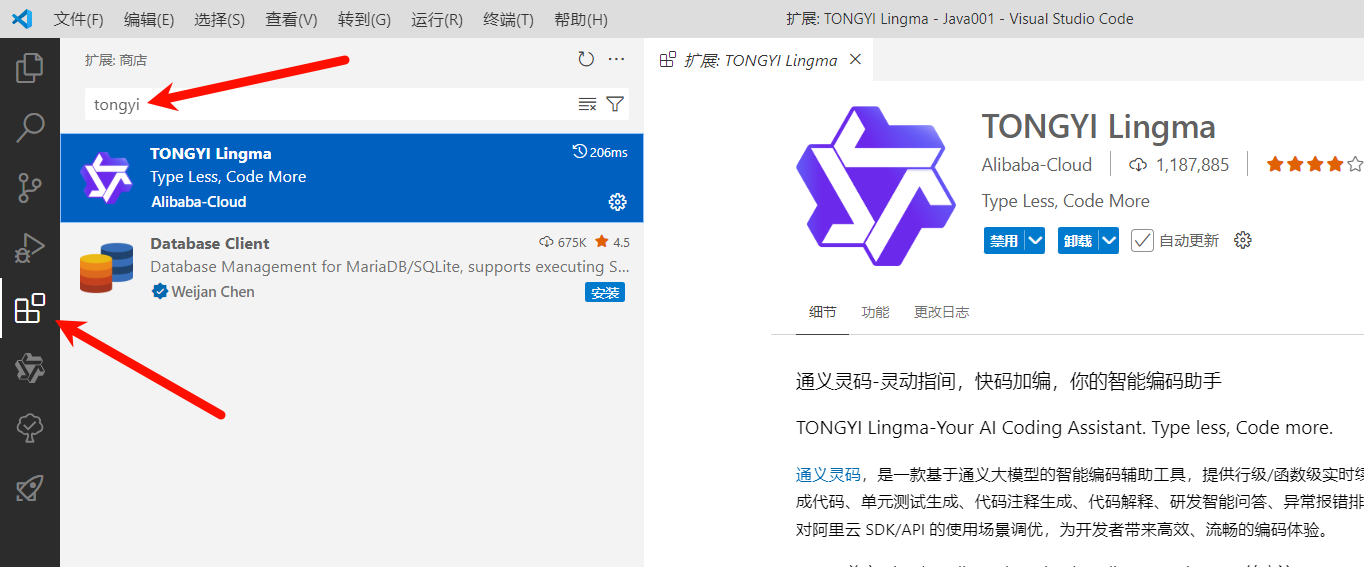
Task: Open the Testing tree icon in activity bar
Action: click(30, 428)
